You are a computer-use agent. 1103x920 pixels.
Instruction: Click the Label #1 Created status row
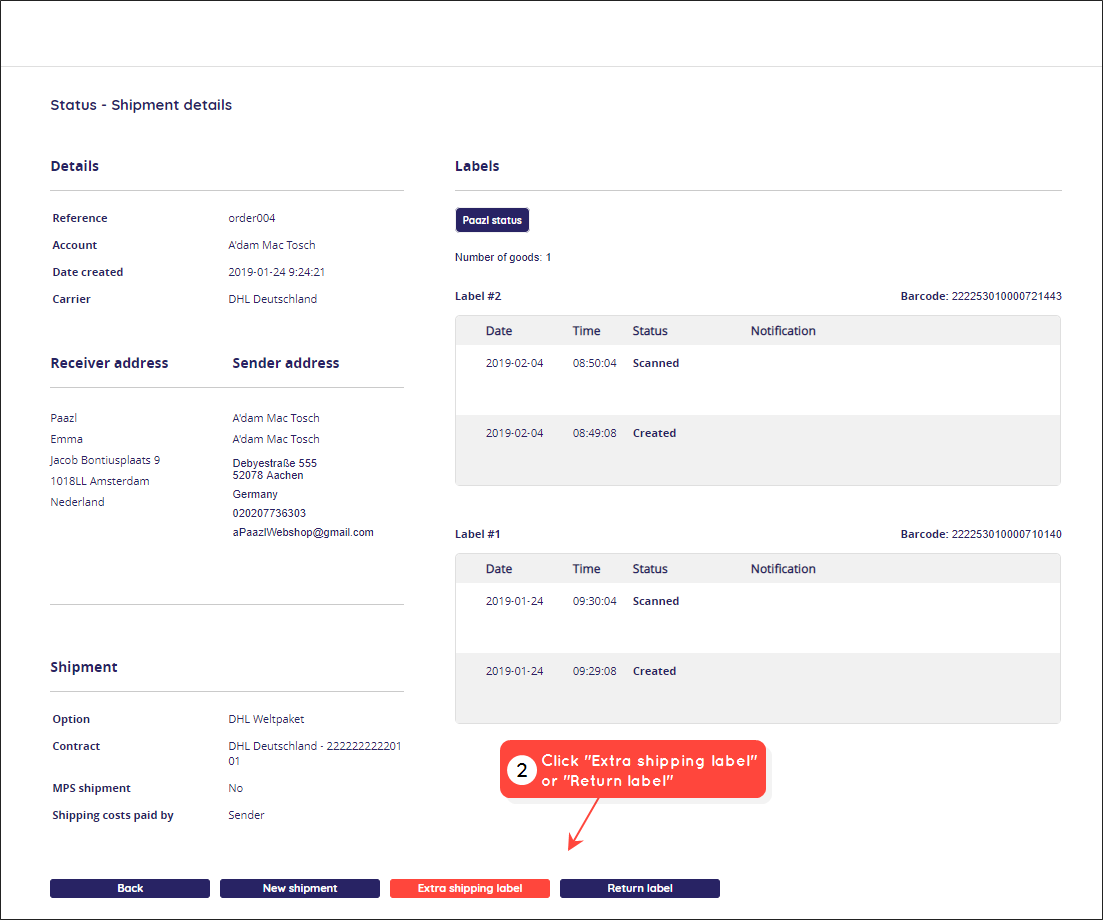point(758,688)
